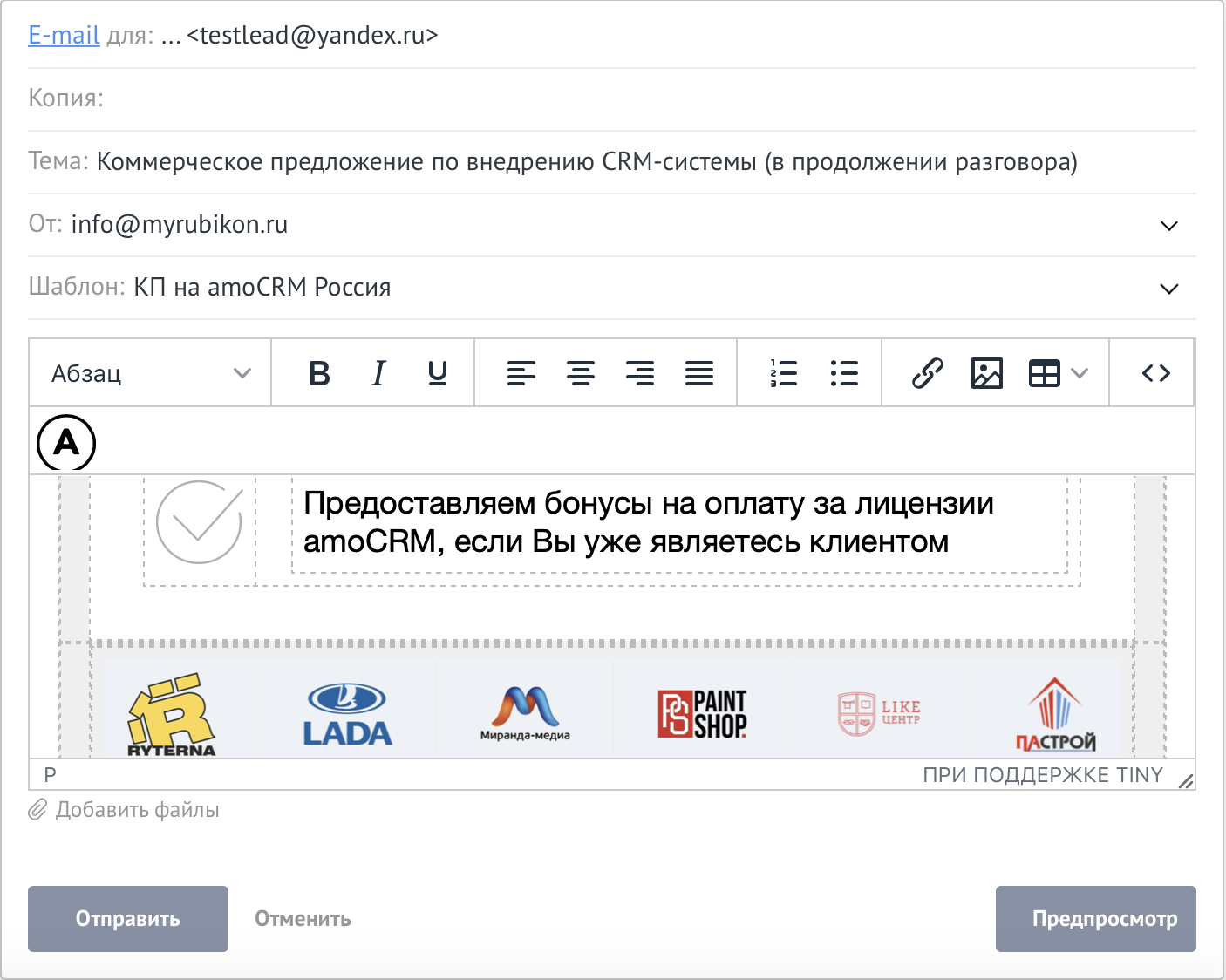Select the Ryterna logo image
The image size is (1226, 980).
point(172,714)
